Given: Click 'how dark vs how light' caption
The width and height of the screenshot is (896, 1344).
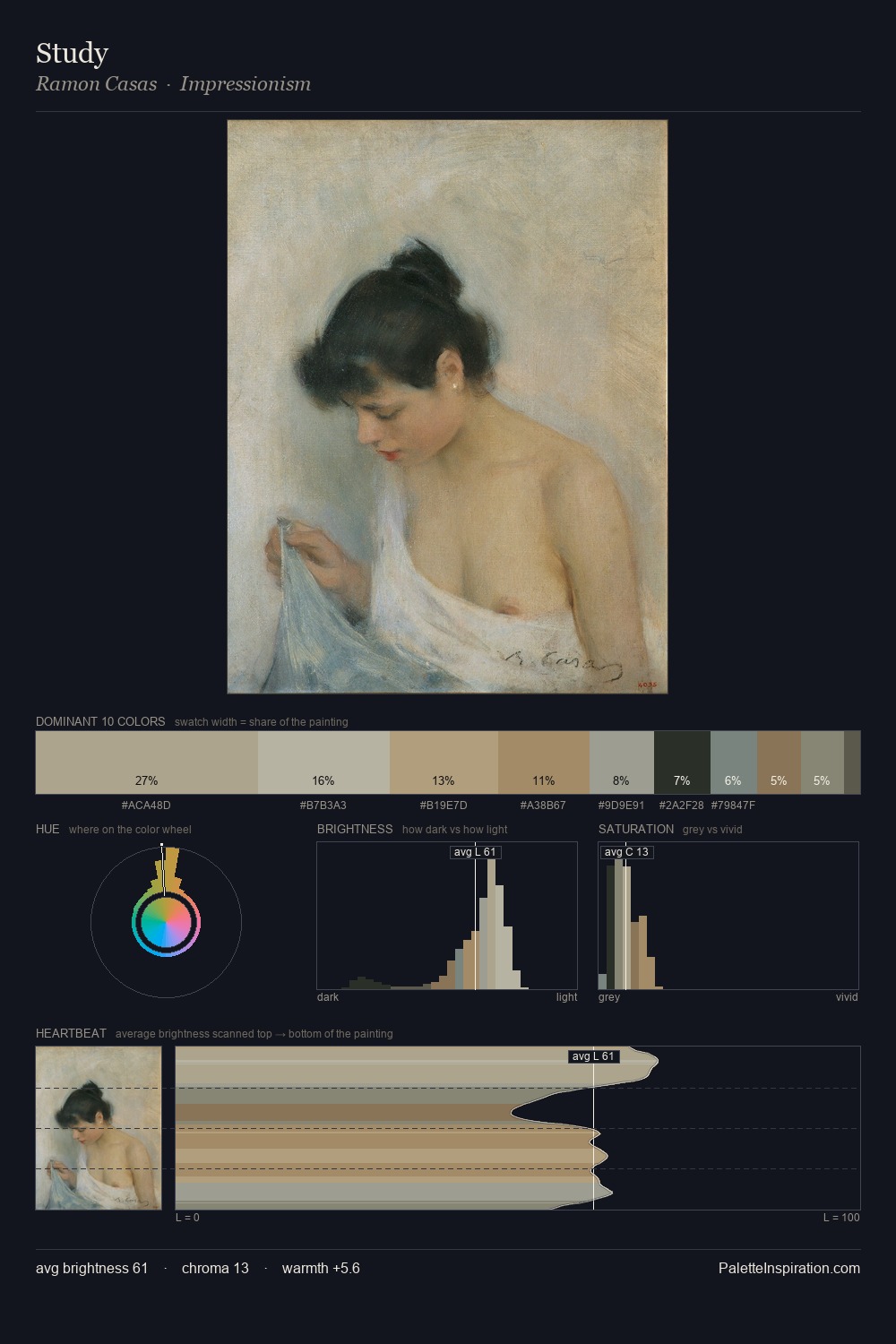Looking at the screenshot, I should point(455,830).
